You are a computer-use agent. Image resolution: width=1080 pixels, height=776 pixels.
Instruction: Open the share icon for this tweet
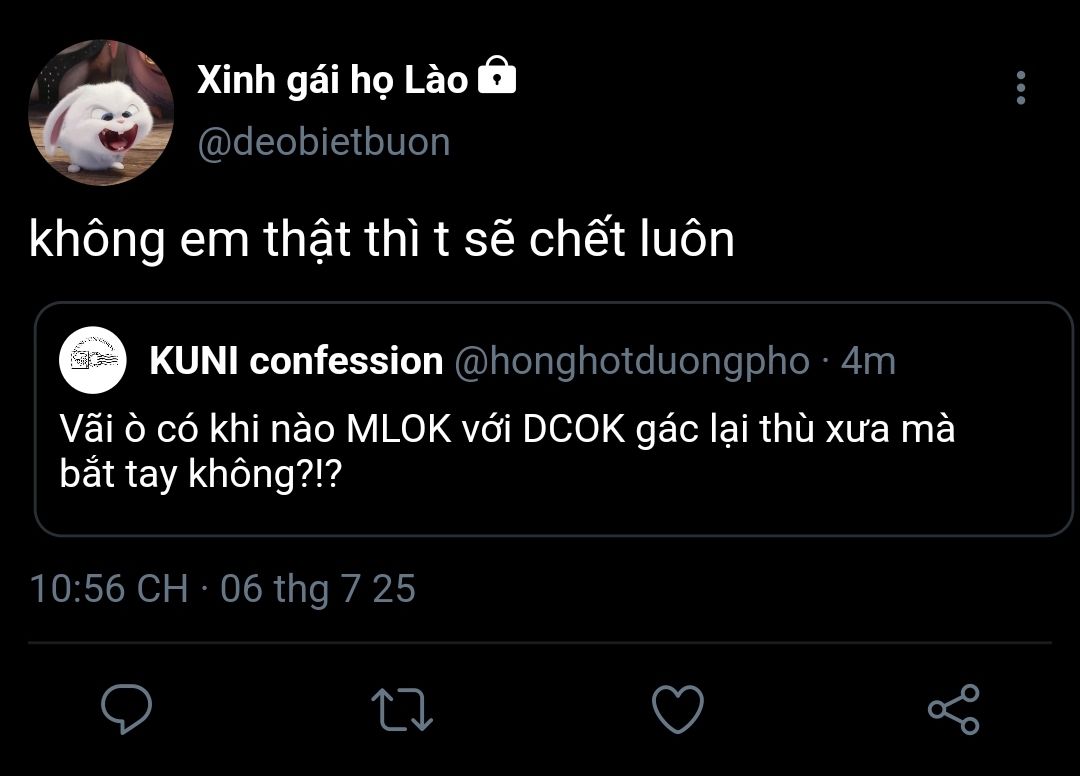pyautogui.click(x=953, y=709)
